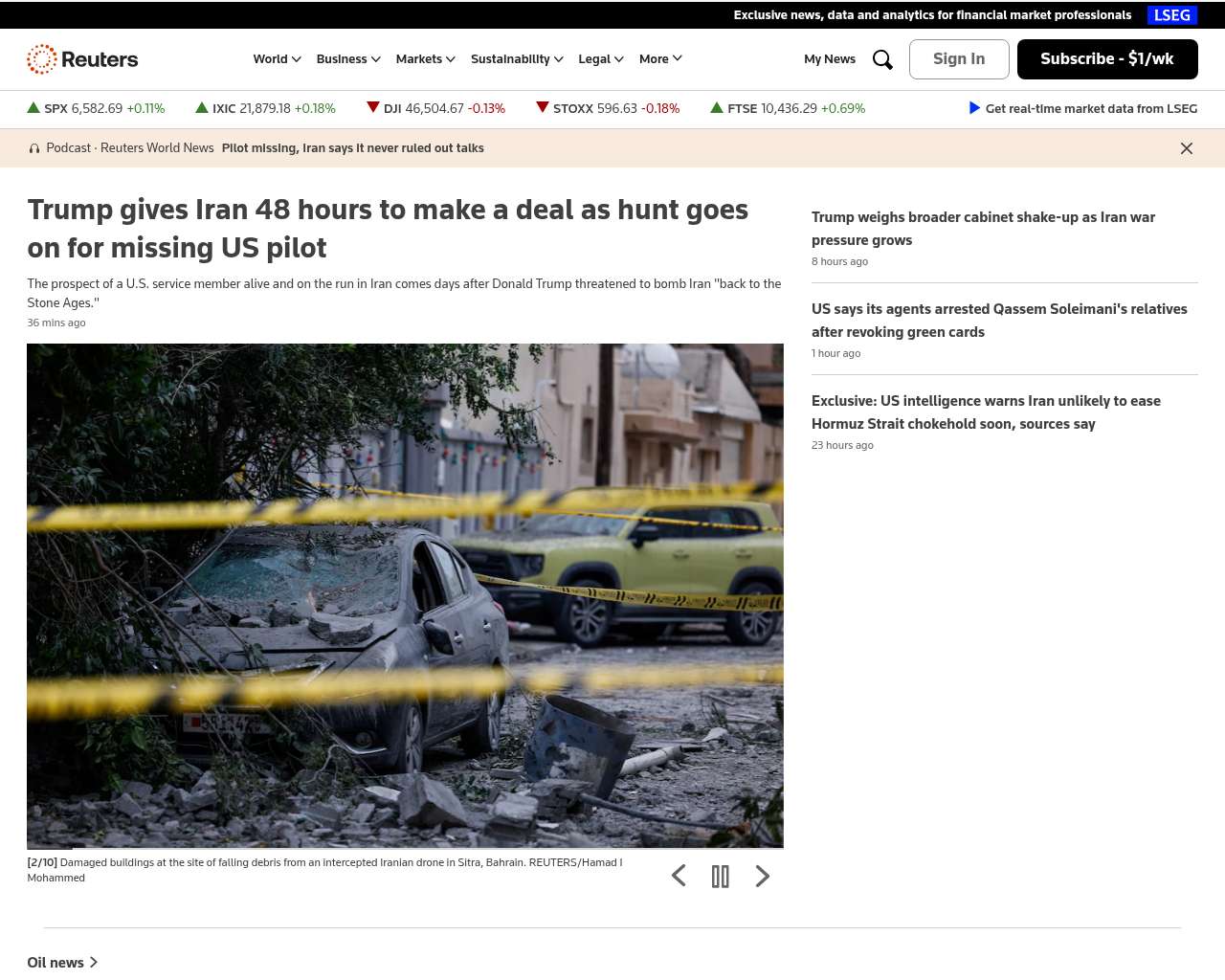Click Subscribe - $1/wk button

pyautogui.click(x=1107, y=59)
